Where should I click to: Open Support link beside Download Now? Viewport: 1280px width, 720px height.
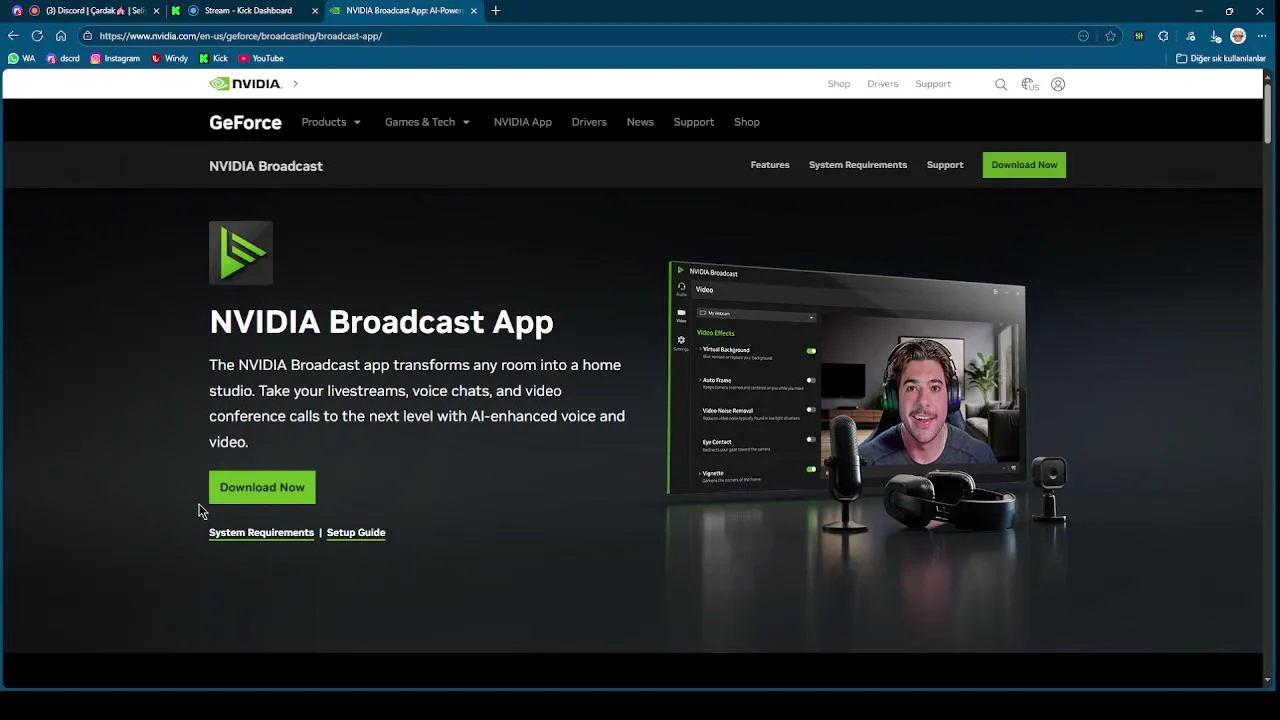point(945,165)
